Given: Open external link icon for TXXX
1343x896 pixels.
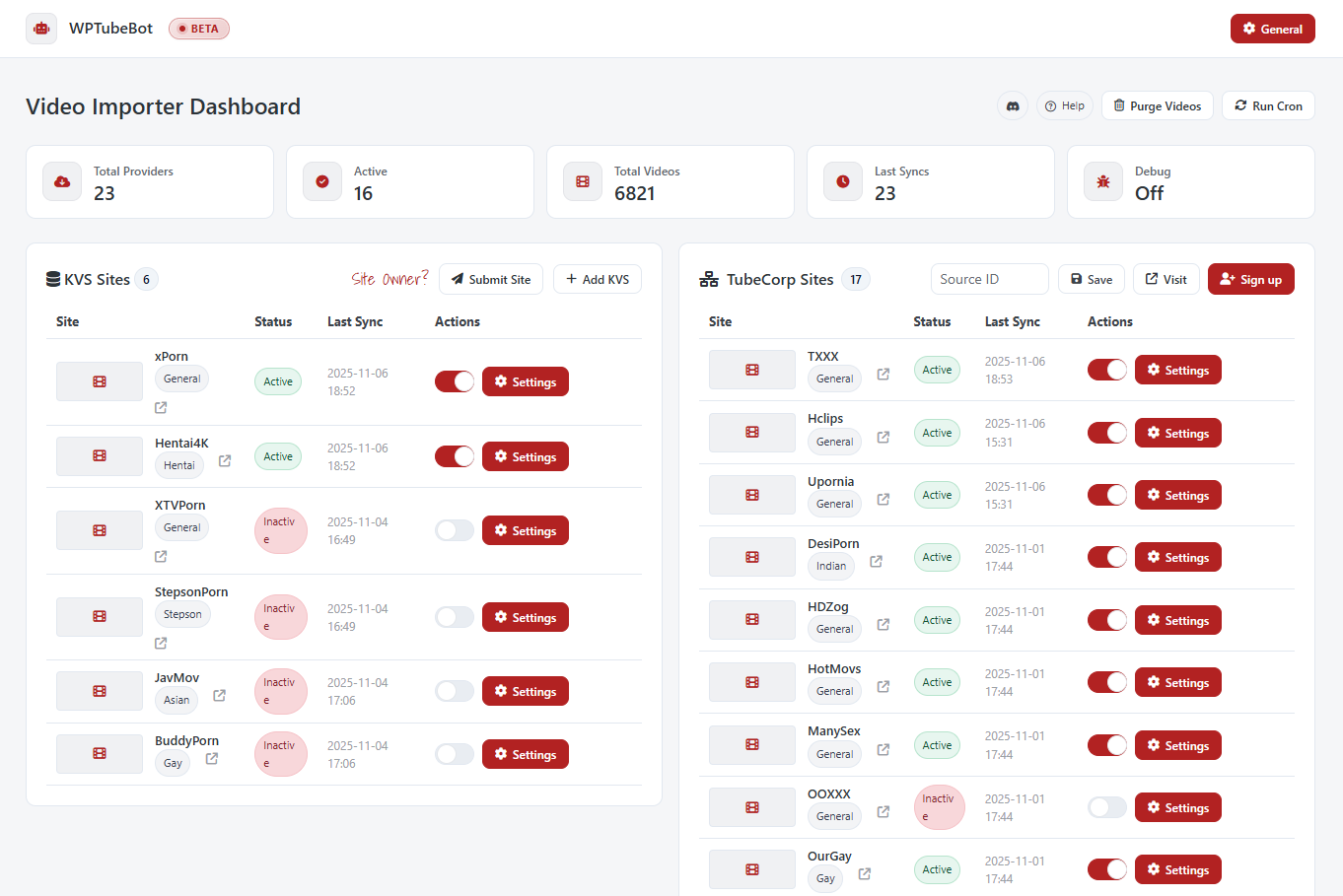Looking at the screenshot, I should 884,375.
